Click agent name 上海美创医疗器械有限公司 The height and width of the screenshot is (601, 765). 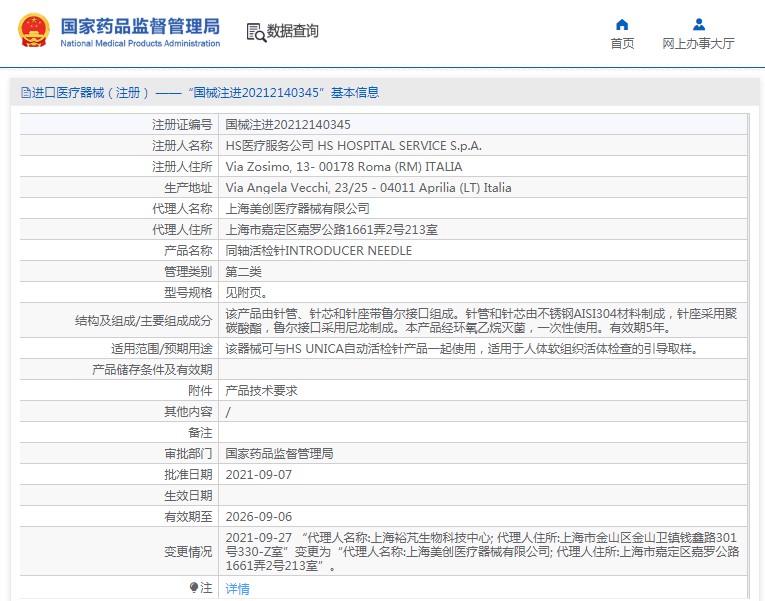coord(297,209)
